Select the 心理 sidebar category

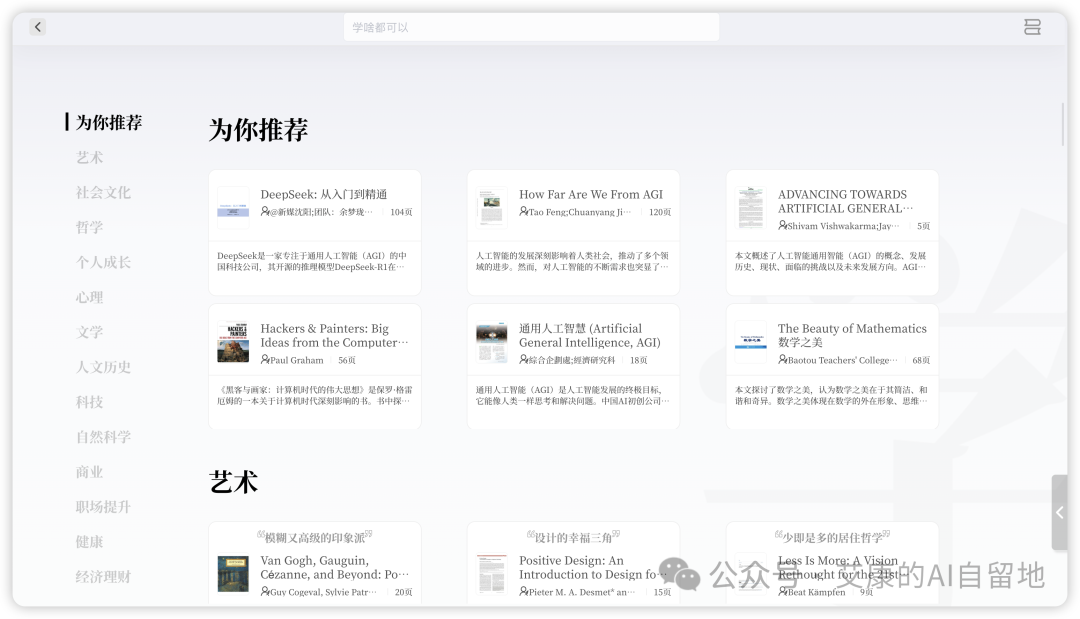pyautogui.click(x=89, y=297)
